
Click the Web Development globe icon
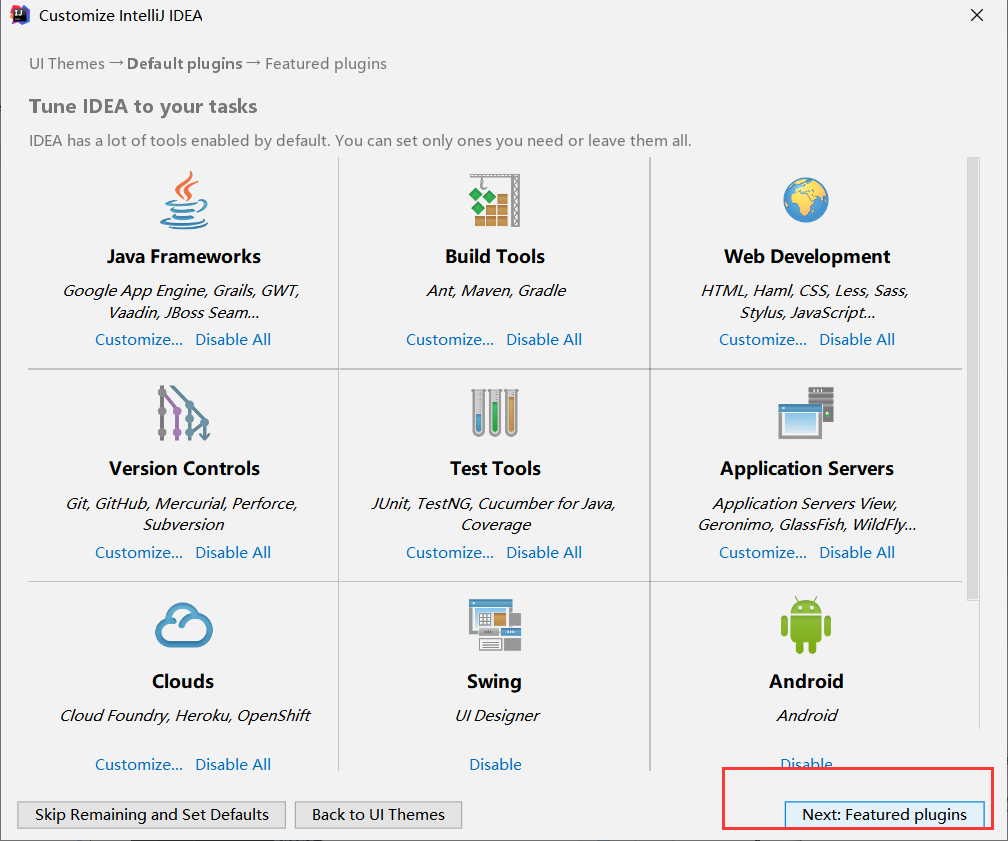tap(806, 200)
